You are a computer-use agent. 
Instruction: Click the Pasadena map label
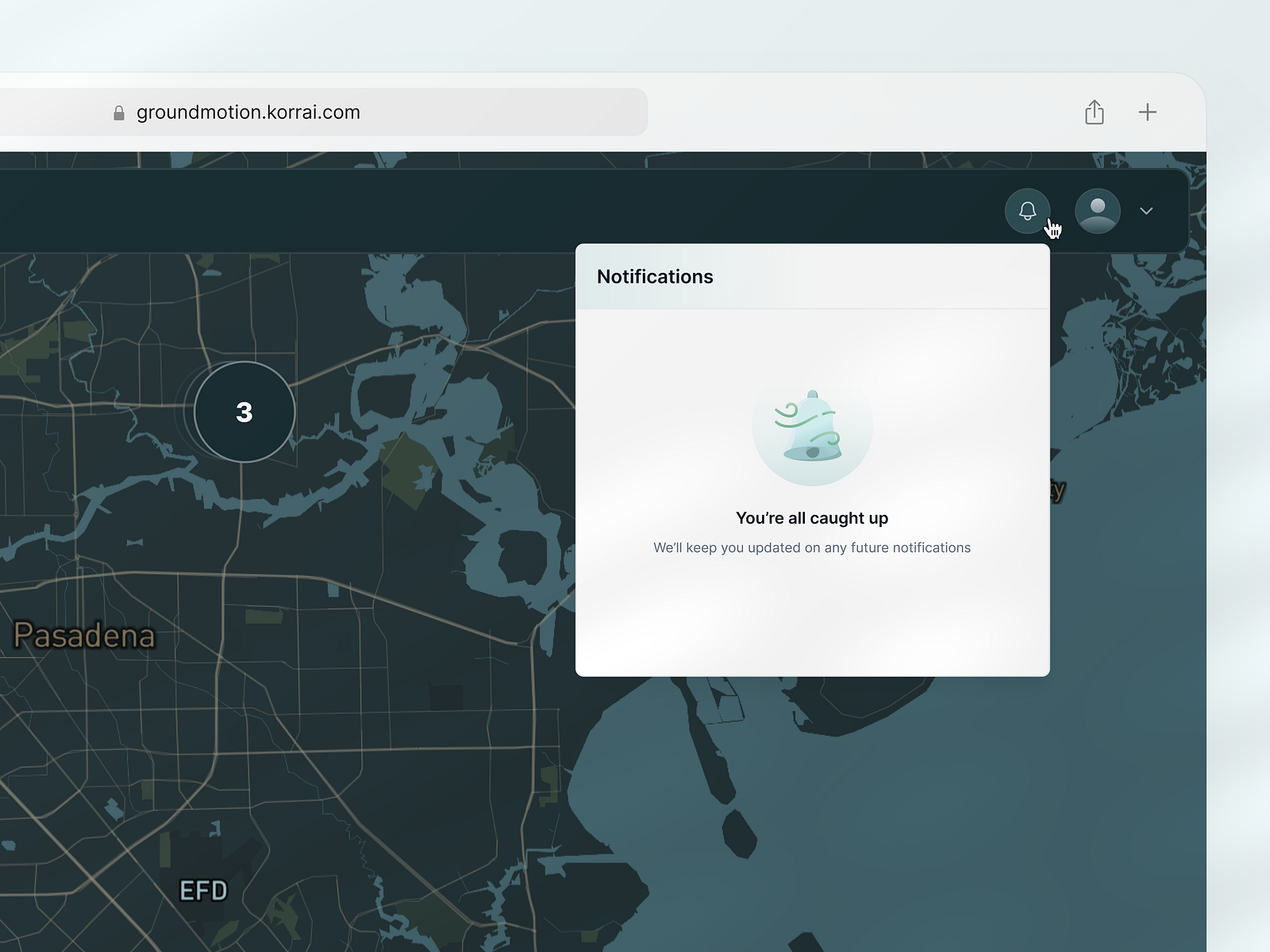(x=84, y=635)
